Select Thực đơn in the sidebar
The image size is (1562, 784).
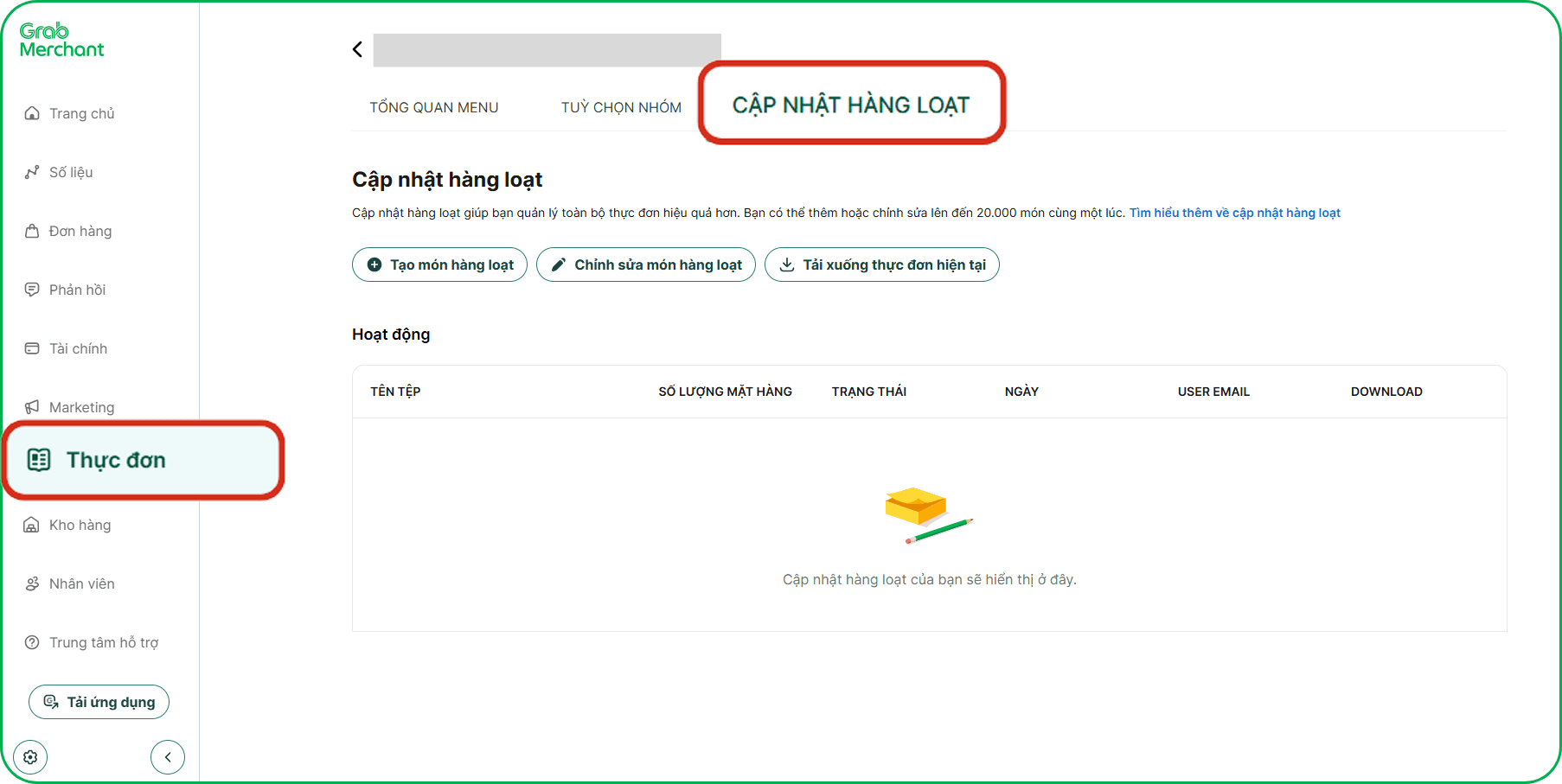[x=115, y=460]
